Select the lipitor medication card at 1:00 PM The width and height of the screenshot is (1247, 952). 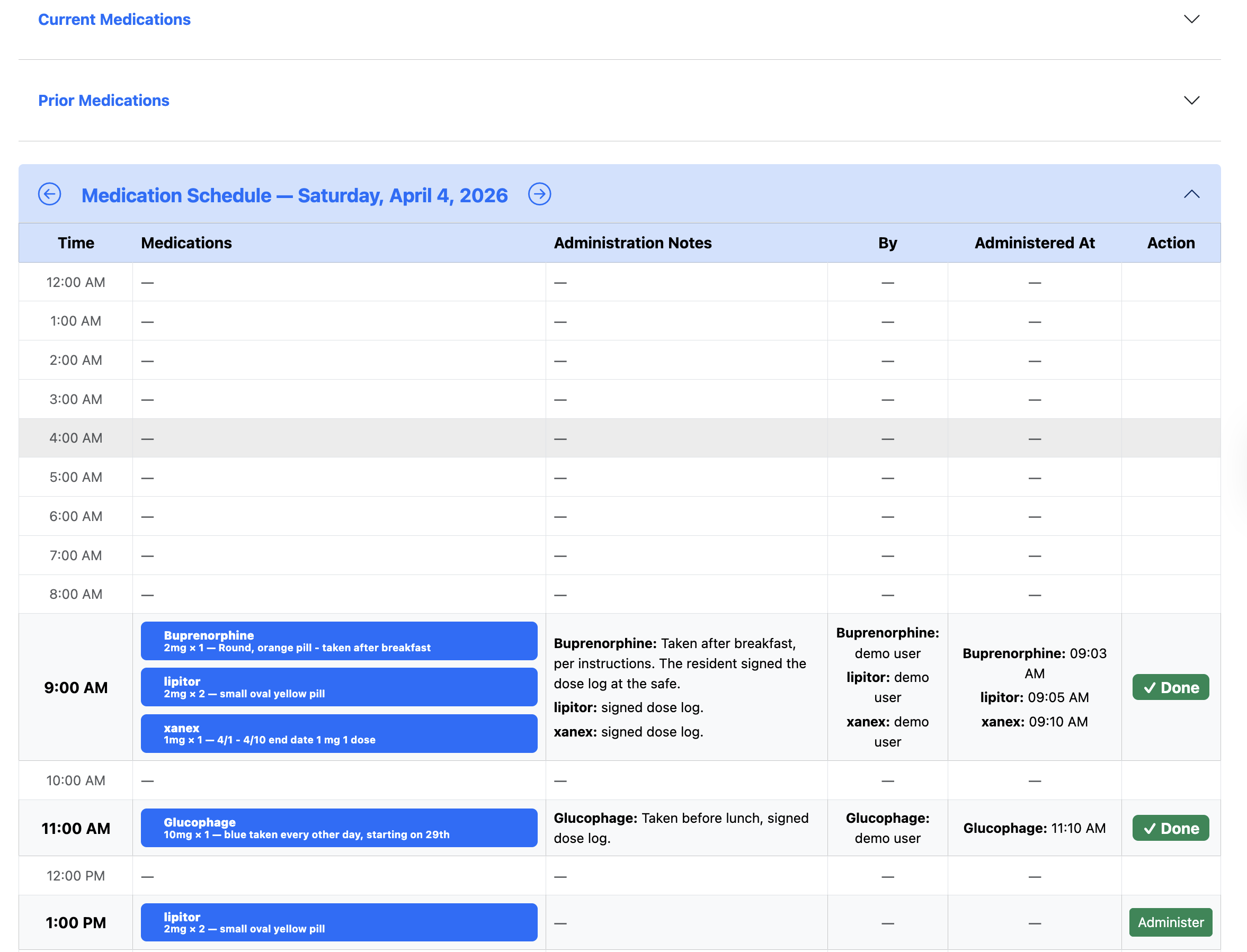[339, 922]
